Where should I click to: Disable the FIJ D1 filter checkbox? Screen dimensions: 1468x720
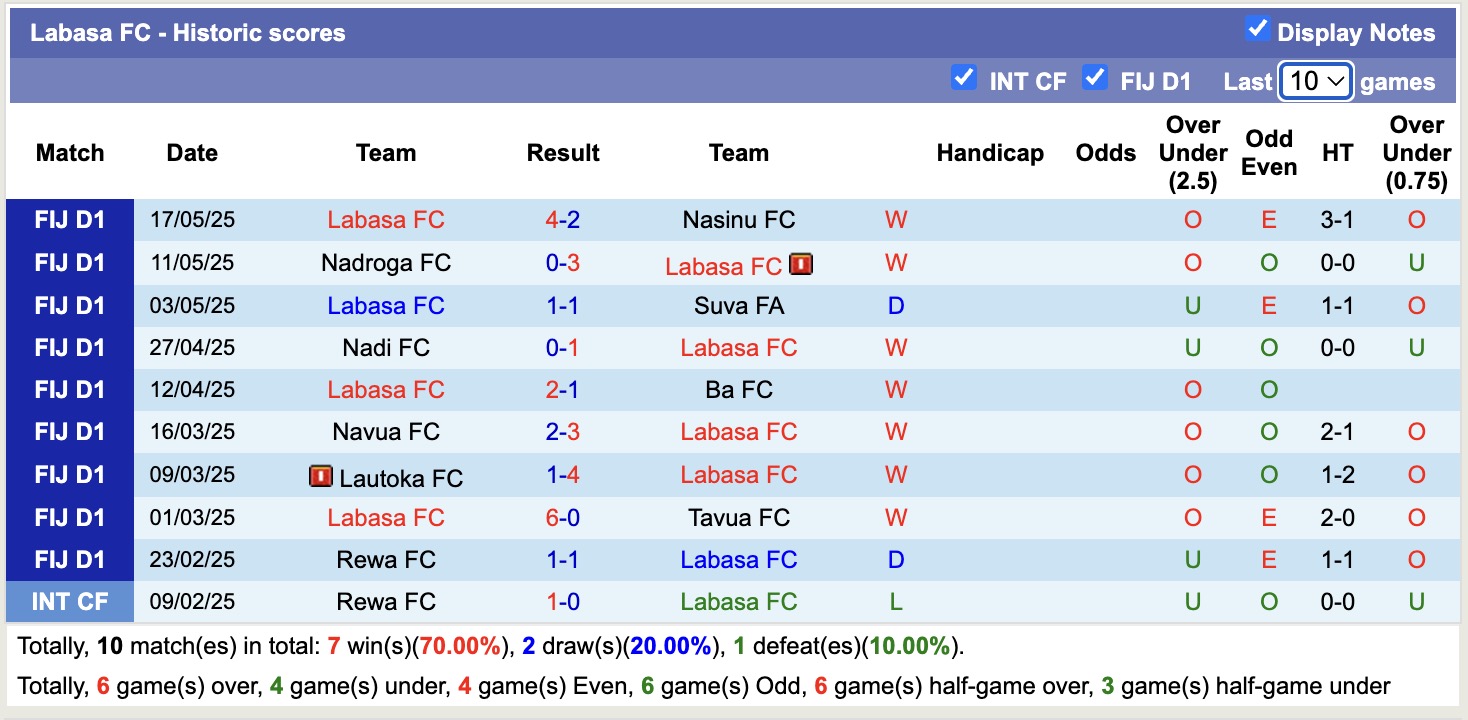tap(1095, 76)
